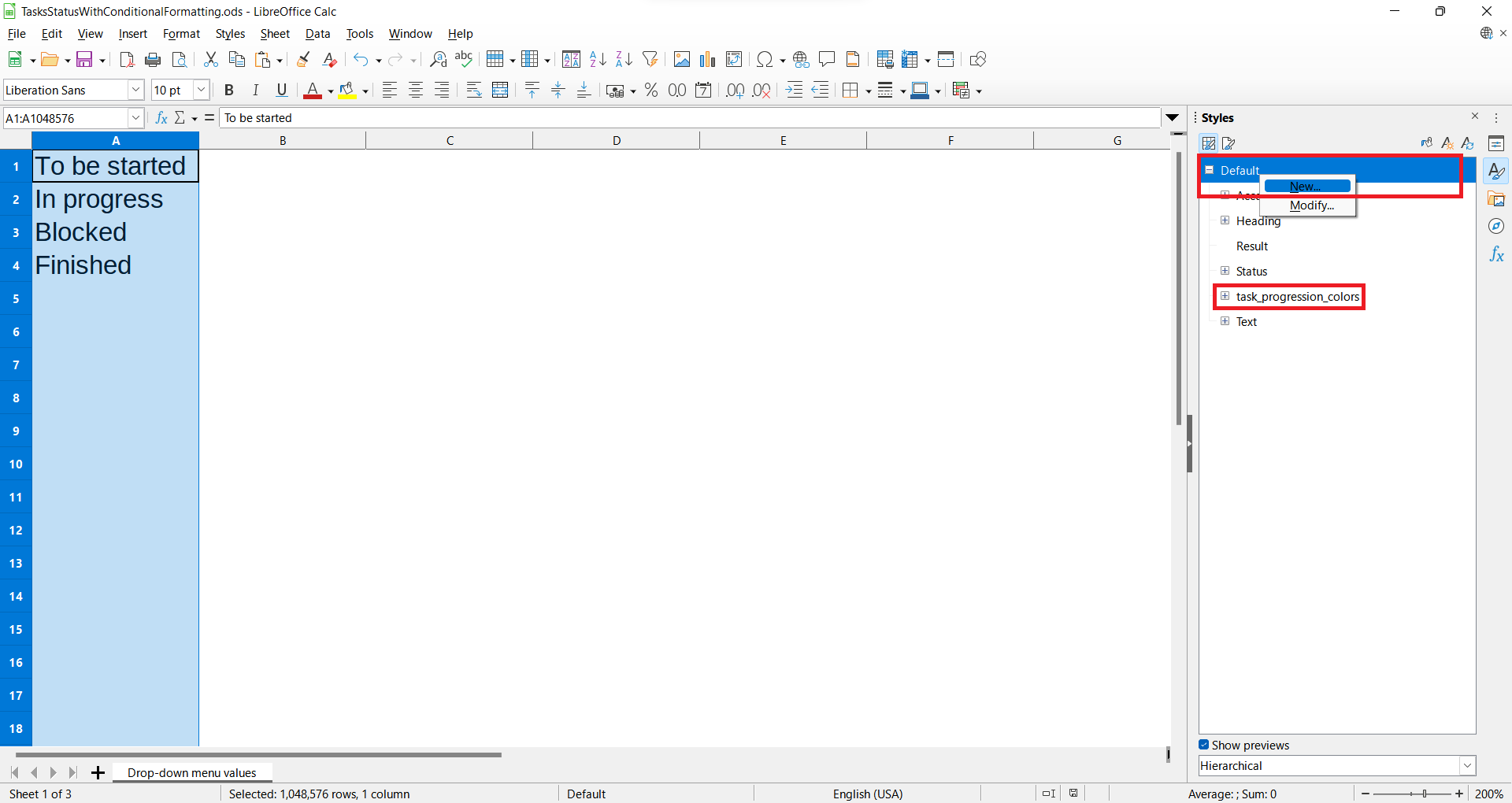
Task: Sort the selection in ascending order
Action: pos(598,60)
